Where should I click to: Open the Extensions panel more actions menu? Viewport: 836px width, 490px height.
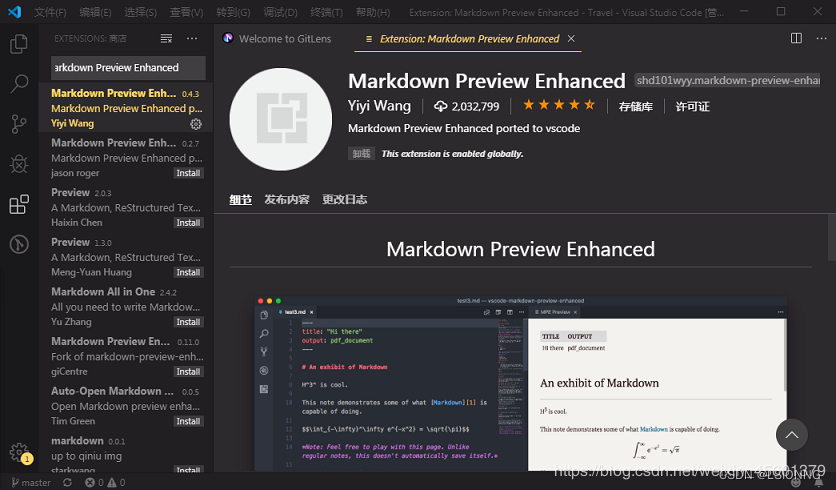click(x=192, y=38)
